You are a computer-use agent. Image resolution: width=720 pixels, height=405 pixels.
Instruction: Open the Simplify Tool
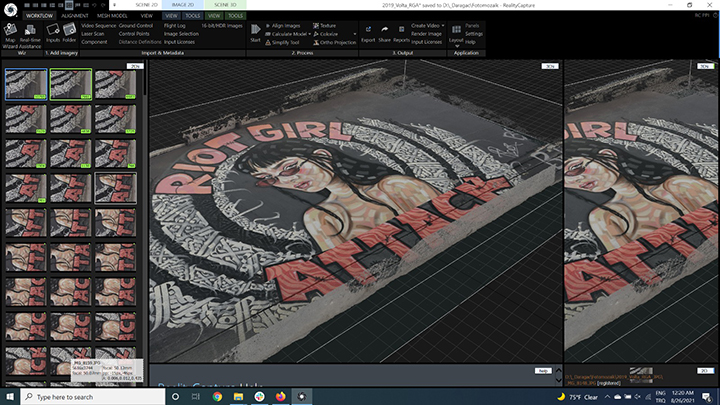tap(282, 42)
